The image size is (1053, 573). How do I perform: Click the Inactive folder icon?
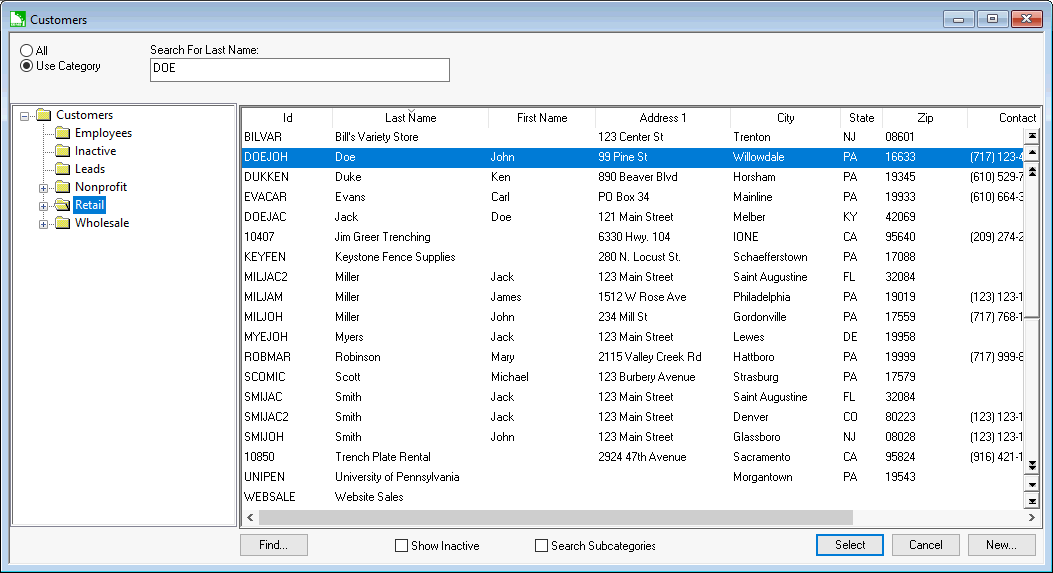[62, 151]
